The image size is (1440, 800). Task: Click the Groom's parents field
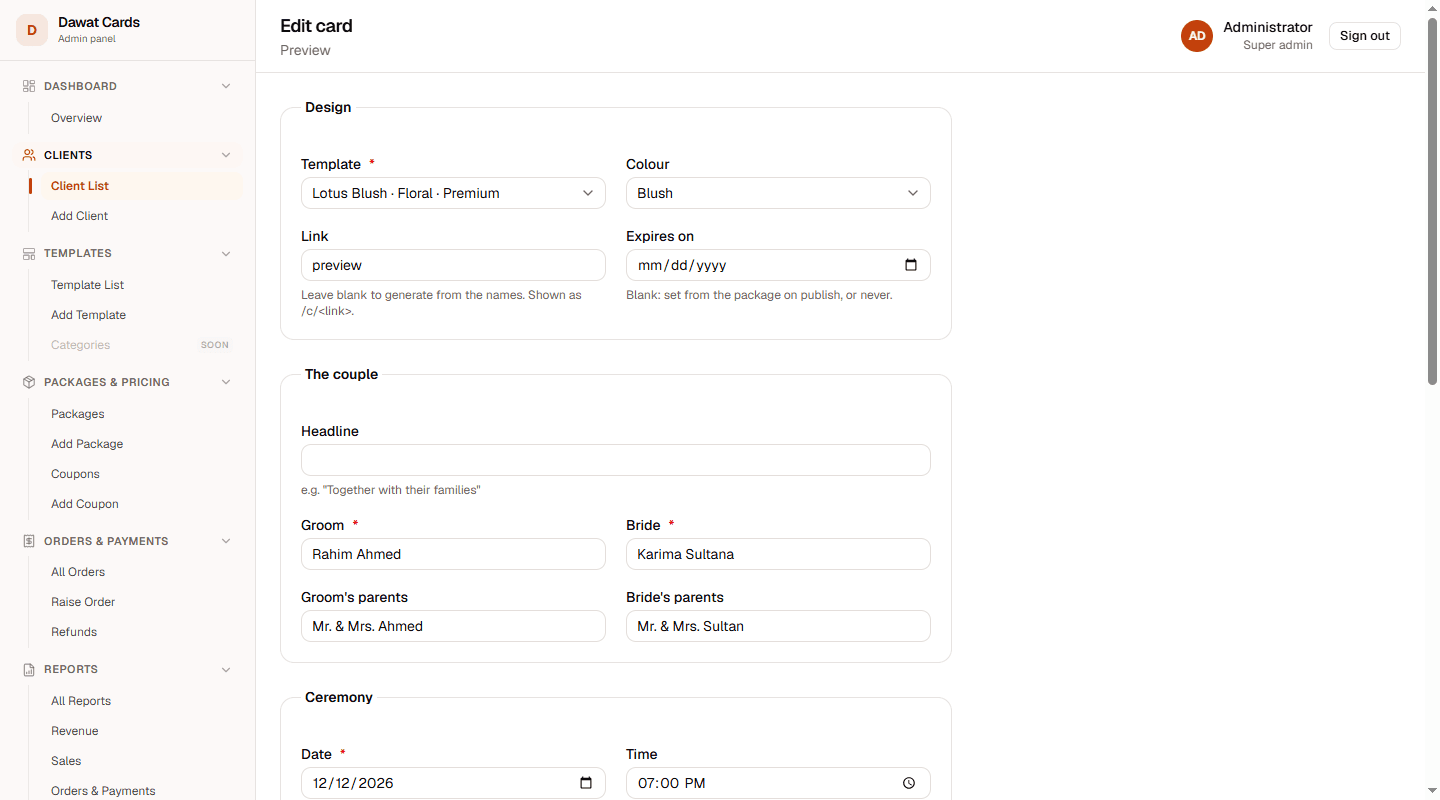pos(453,626)
